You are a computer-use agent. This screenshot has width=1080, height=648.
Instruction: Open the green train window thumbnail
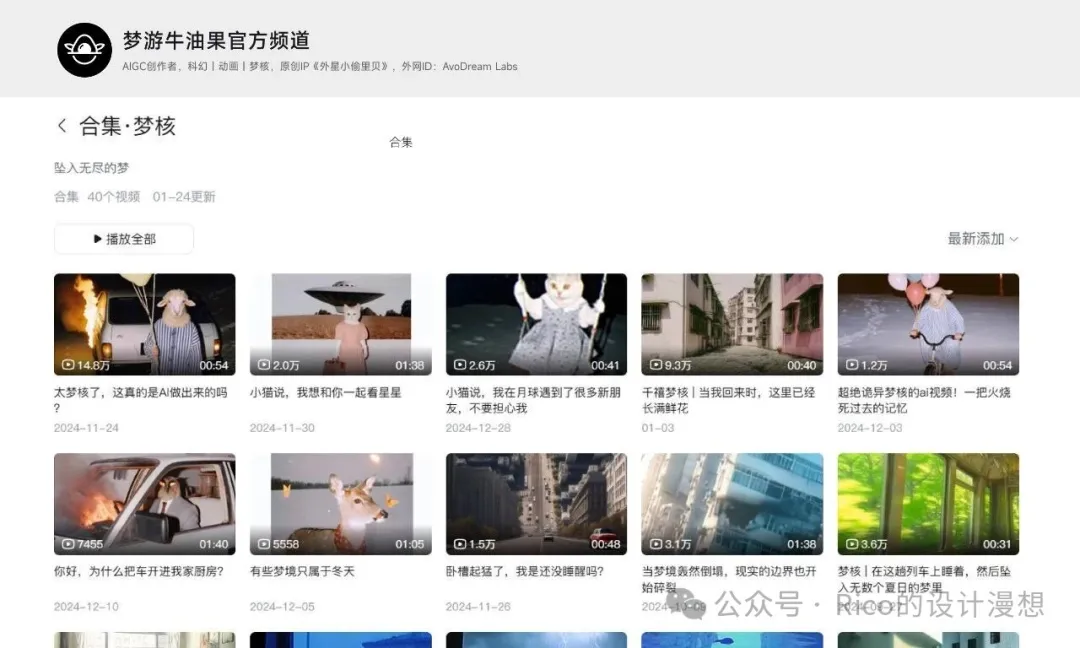[928, 503]
